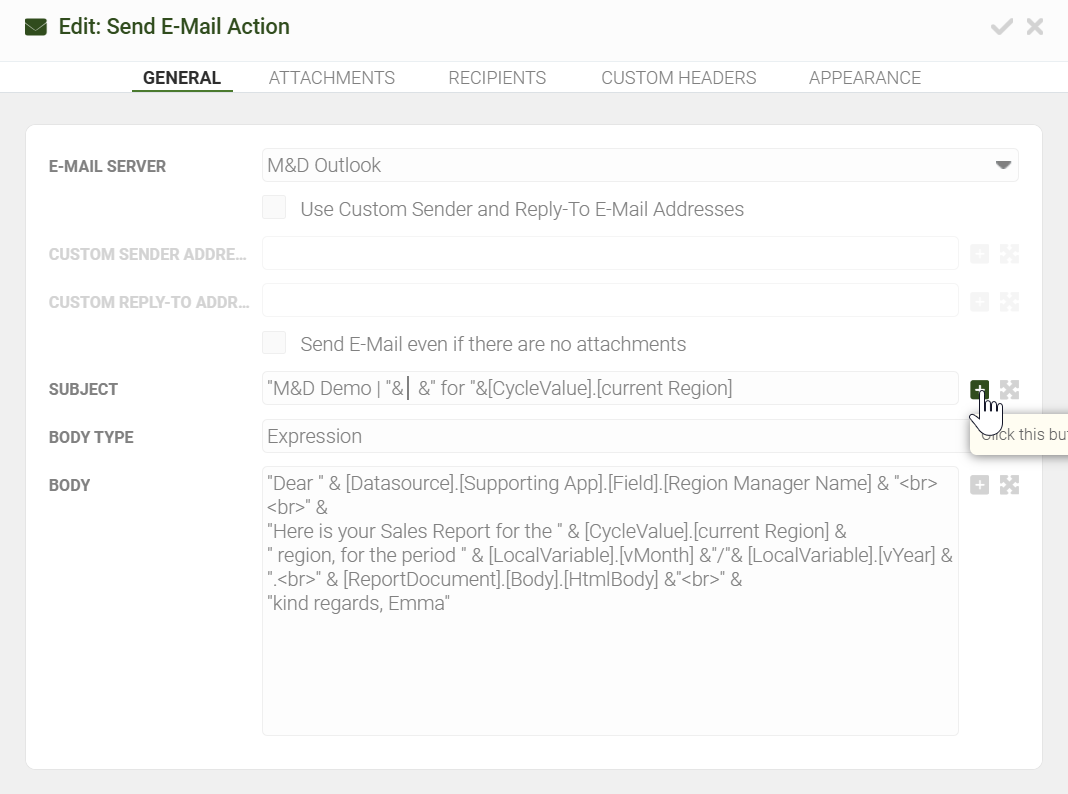
Task: Select the Appearance tab
Action: (x=865, y=78)
